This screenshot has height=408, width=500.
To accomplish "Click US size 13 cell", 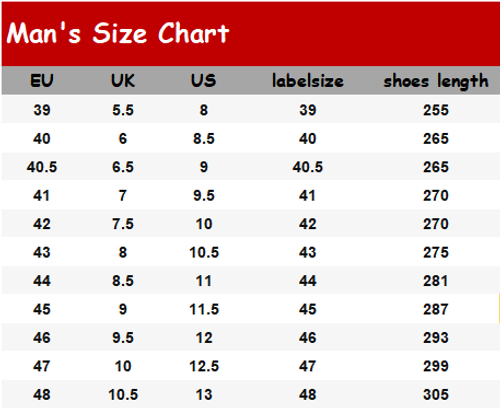I will [204, 395].
